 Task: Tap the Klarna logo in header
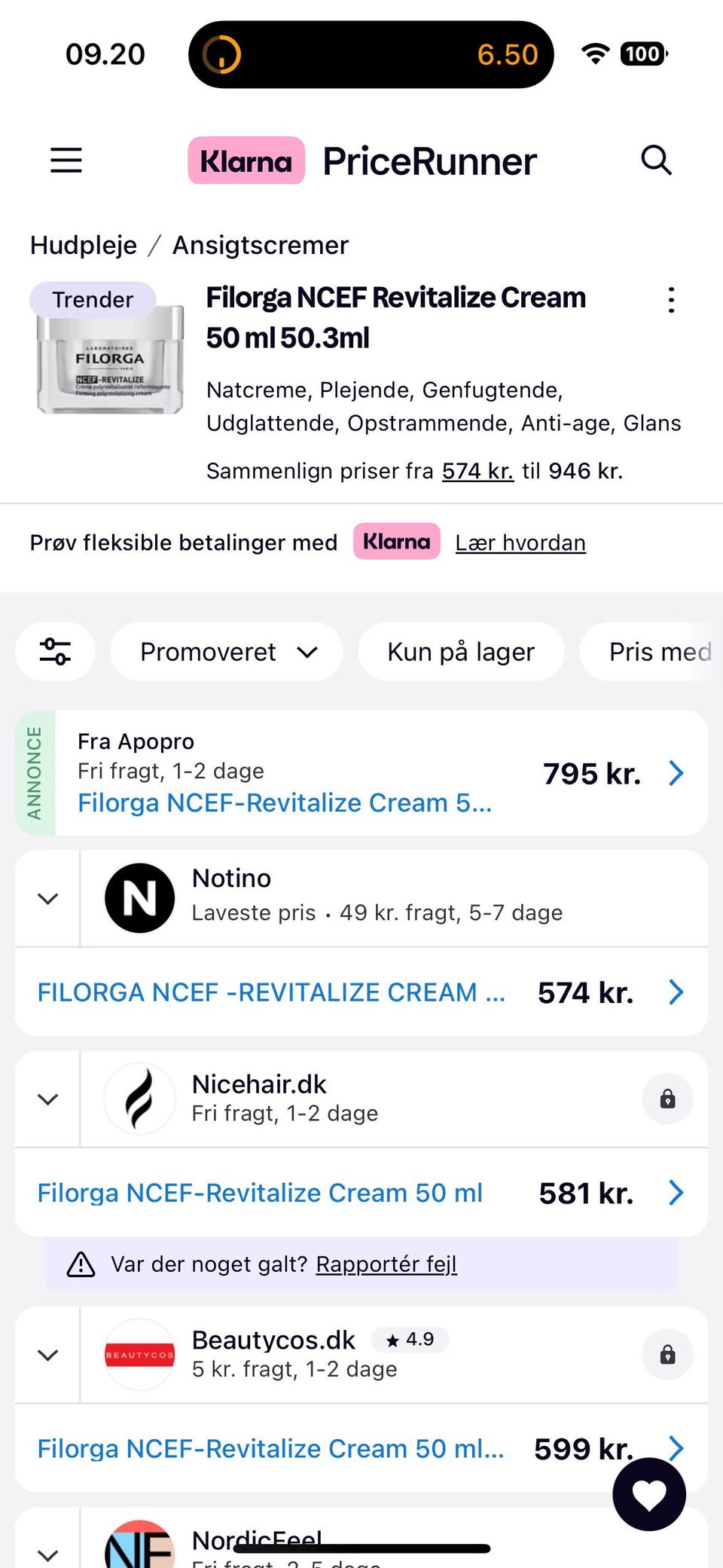246,161
